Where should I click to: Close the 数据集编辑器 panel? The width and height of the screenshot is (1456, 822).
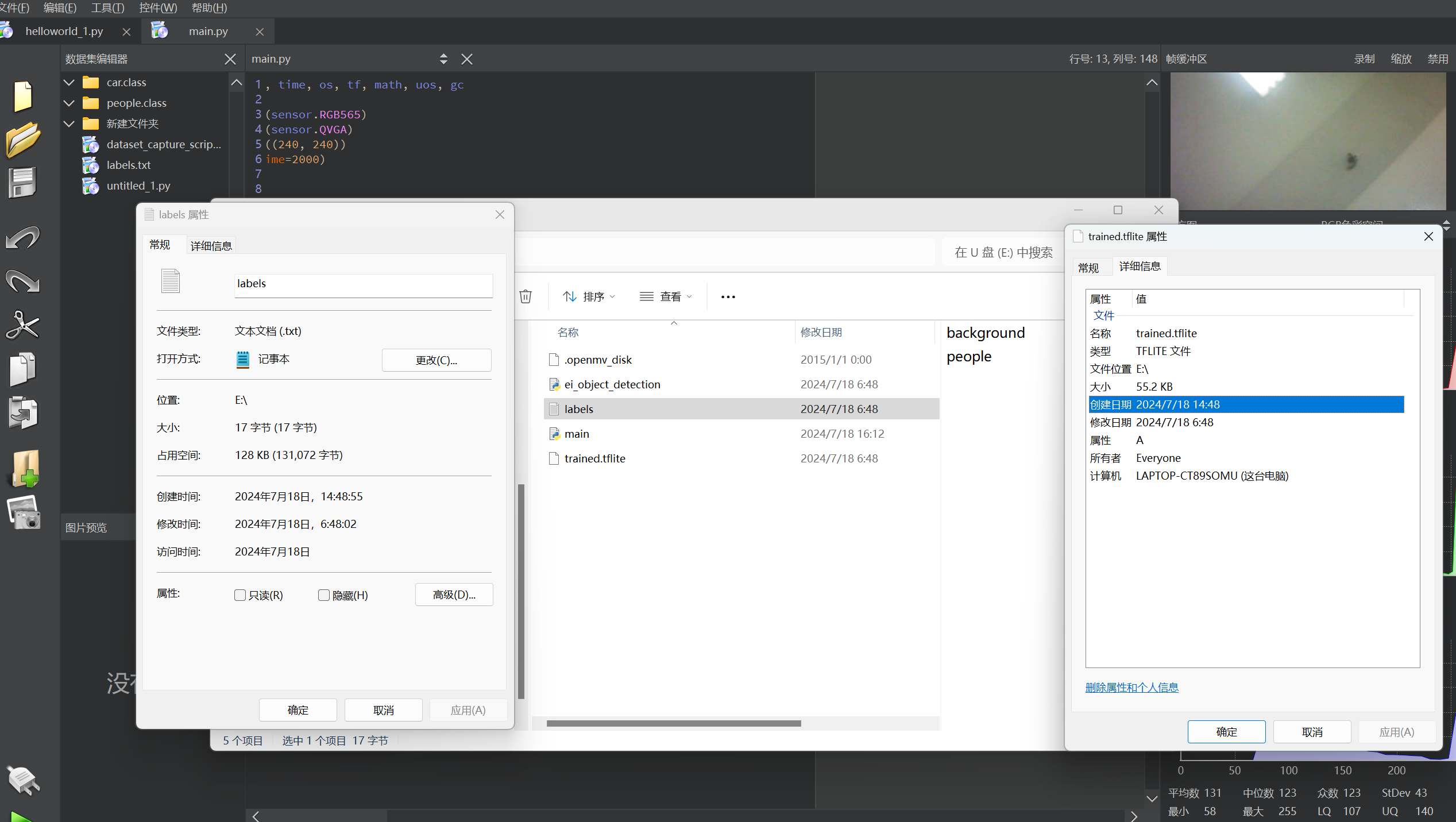click(x=230, y=59)
